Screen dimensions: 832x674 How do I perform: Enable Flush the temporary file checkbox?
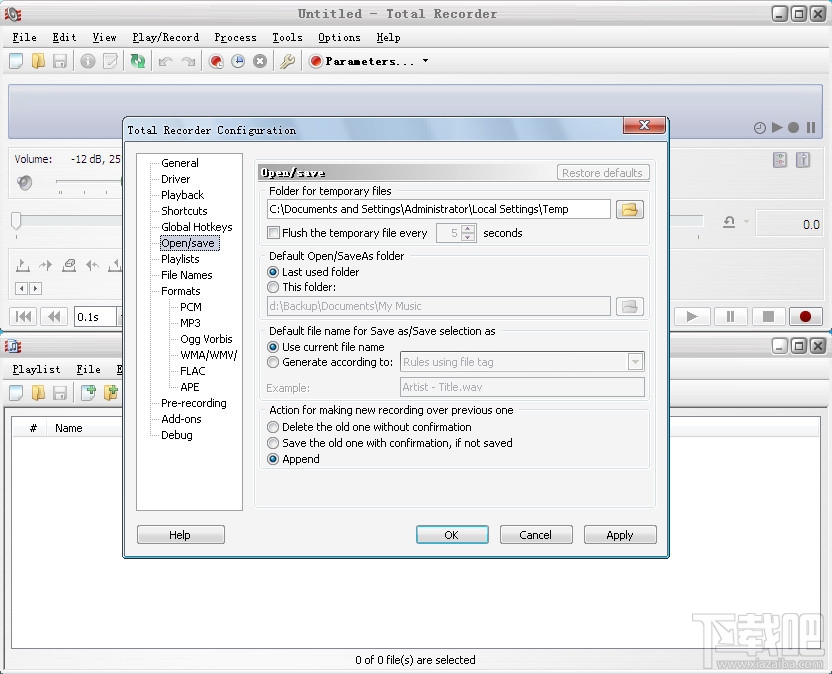coord(273,232)
